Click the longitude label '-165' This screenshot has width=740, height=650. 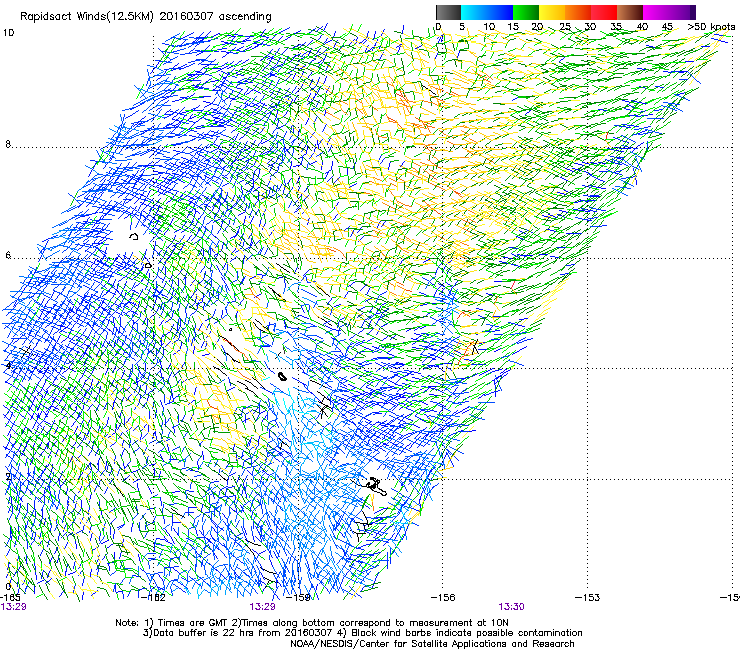[x=9, y=598]
